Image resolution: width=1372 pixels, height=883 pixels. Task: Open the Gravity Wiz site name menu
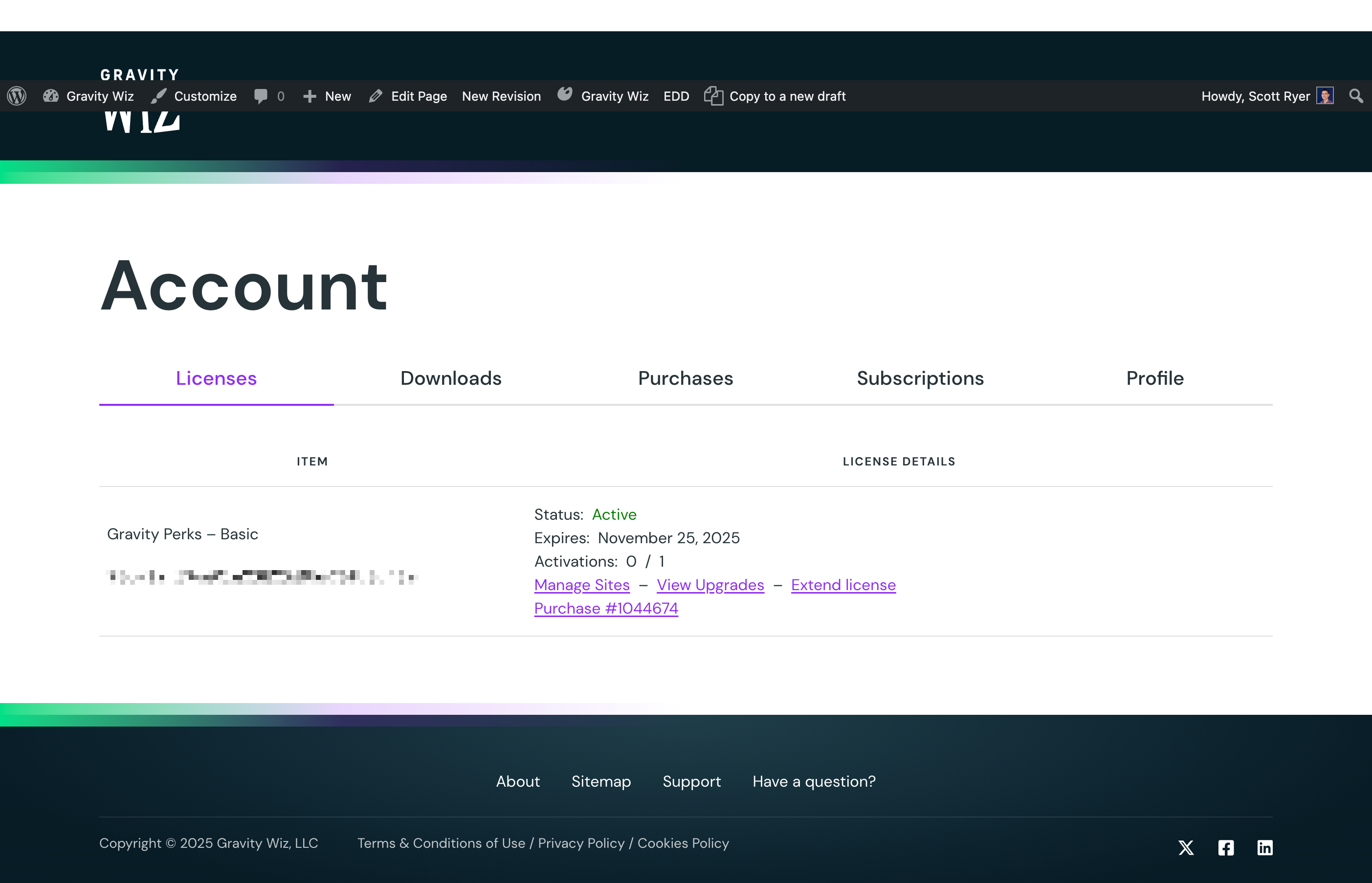click(100, 96)
